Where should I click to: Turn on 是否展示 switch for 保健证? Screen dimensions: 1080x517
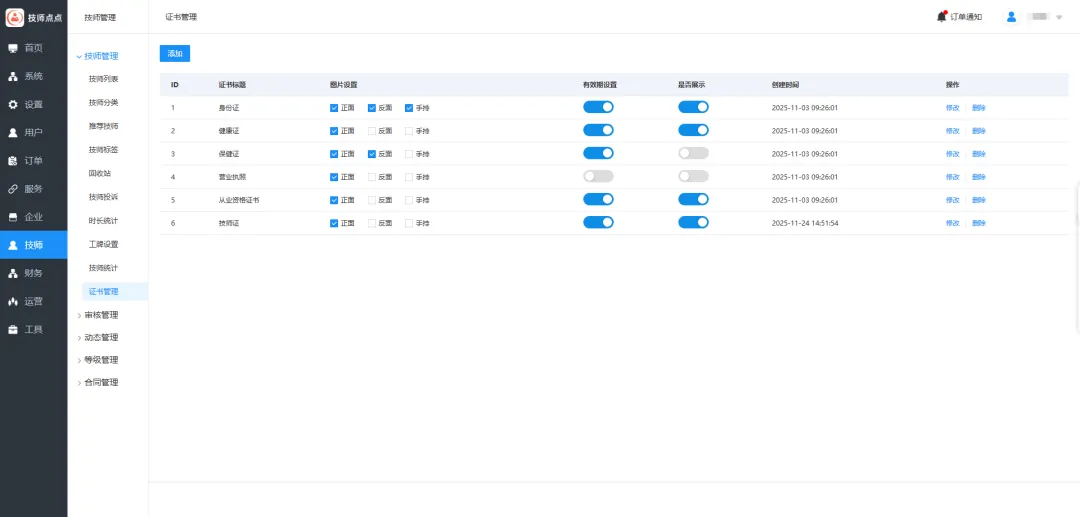(693, 153)
